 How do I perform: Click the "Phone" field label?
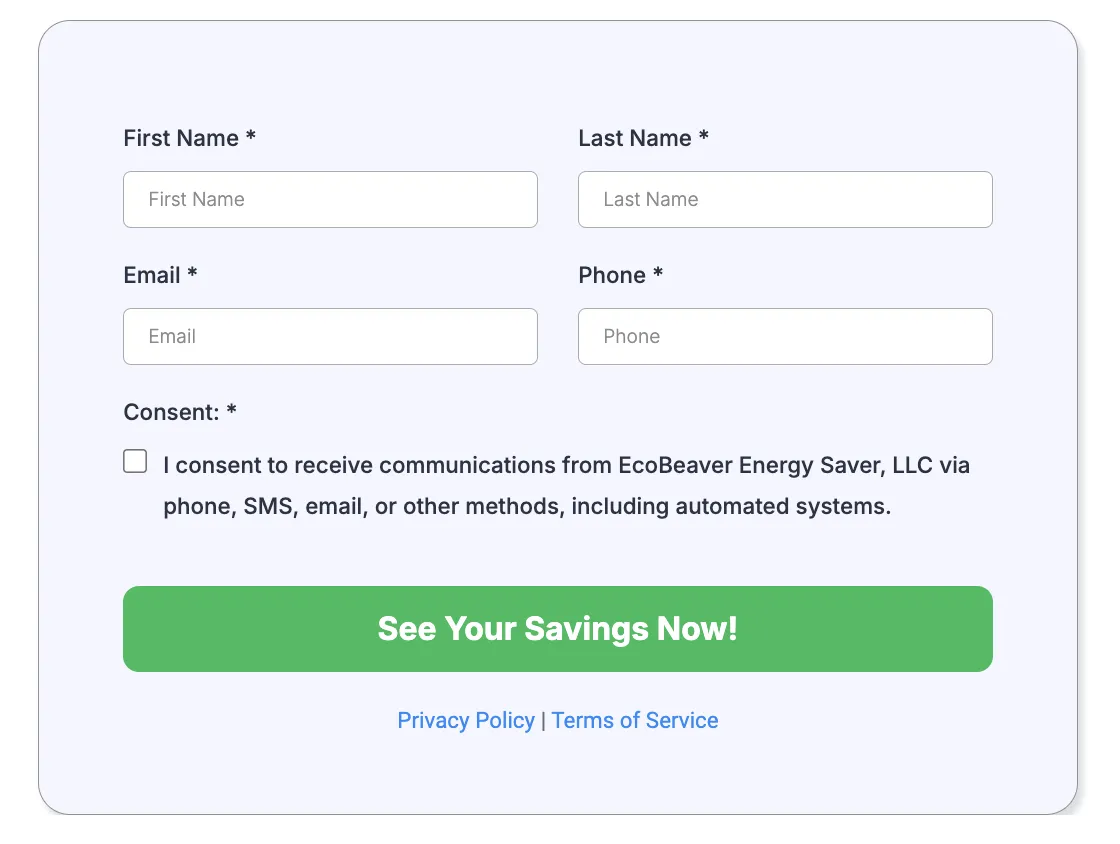[x=612, y=275]
